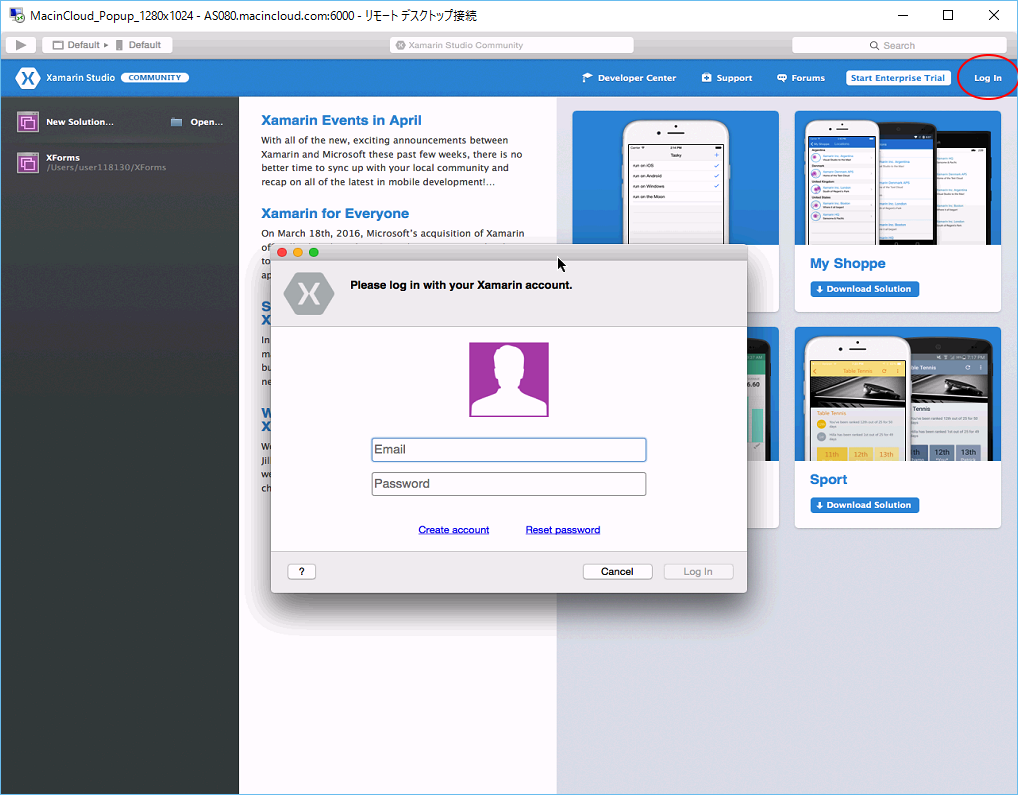
Task: Open the XForms recent solution
Action: [106, 162]
